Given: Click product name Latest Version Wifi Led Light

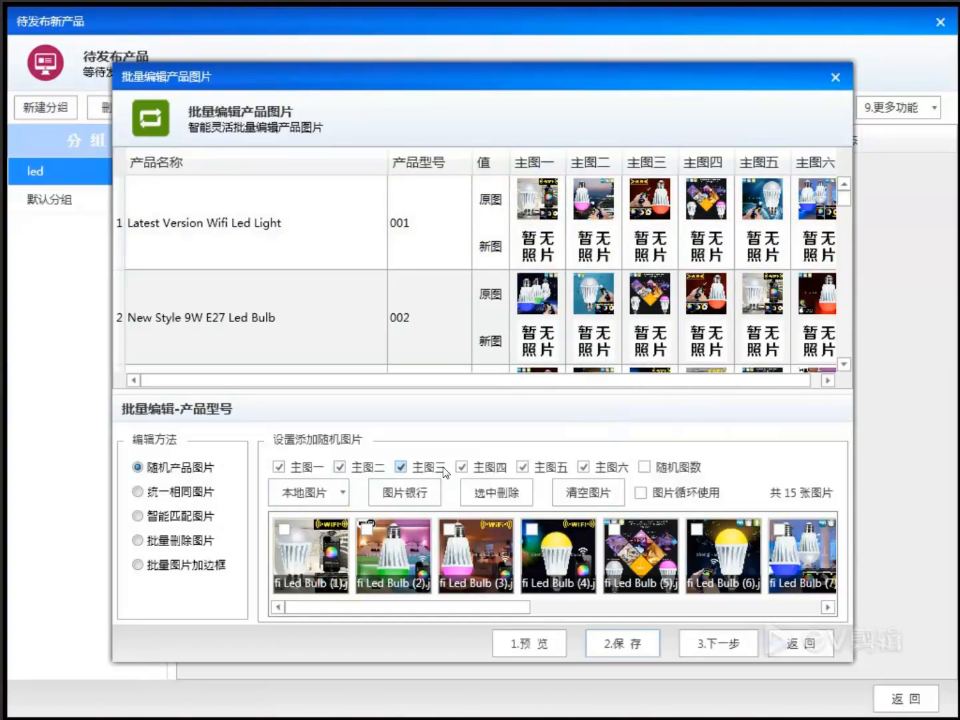Looking at the screenshot, I should point(204,223).
